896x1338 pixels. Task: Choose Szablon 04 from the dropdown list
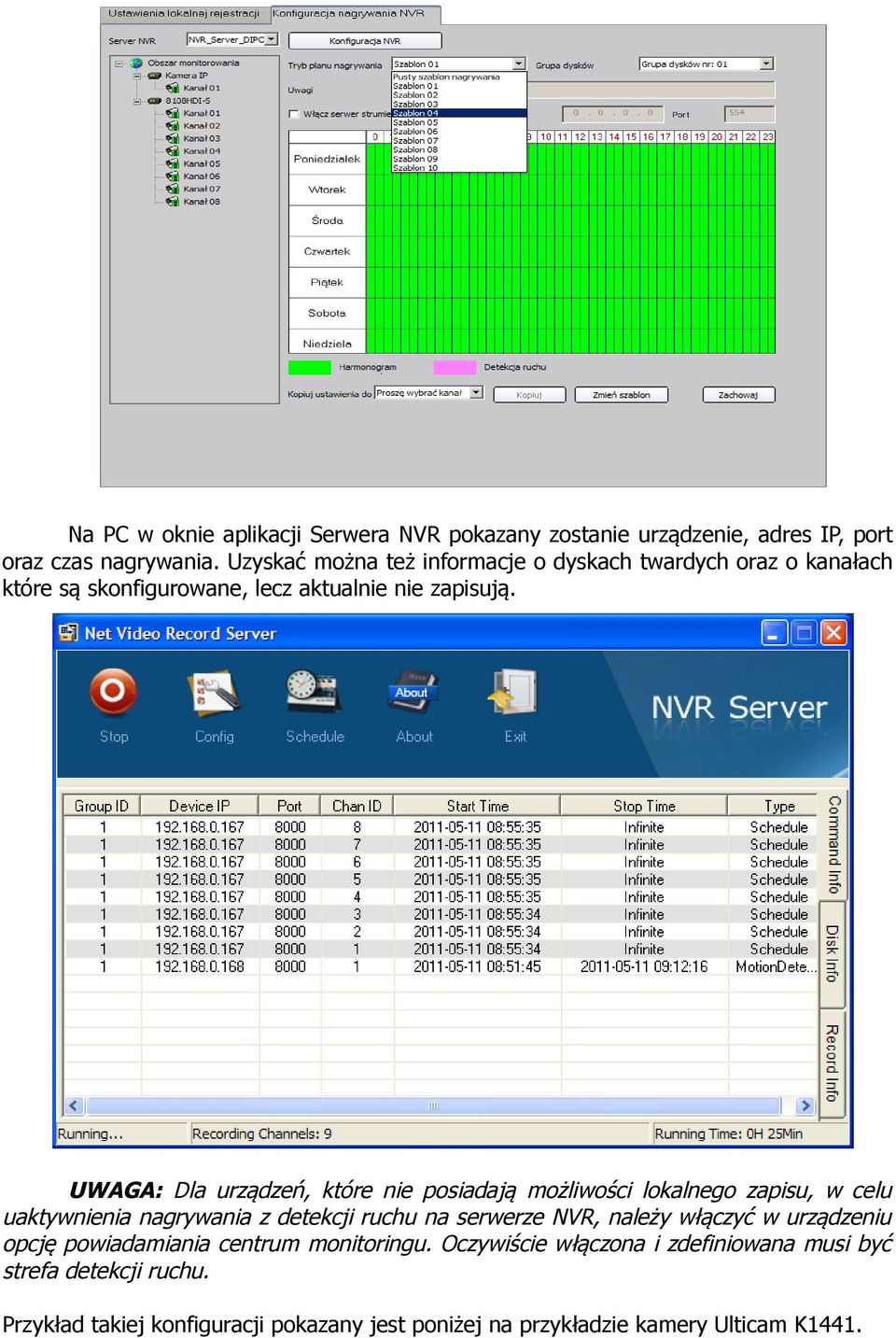point(459,113)
